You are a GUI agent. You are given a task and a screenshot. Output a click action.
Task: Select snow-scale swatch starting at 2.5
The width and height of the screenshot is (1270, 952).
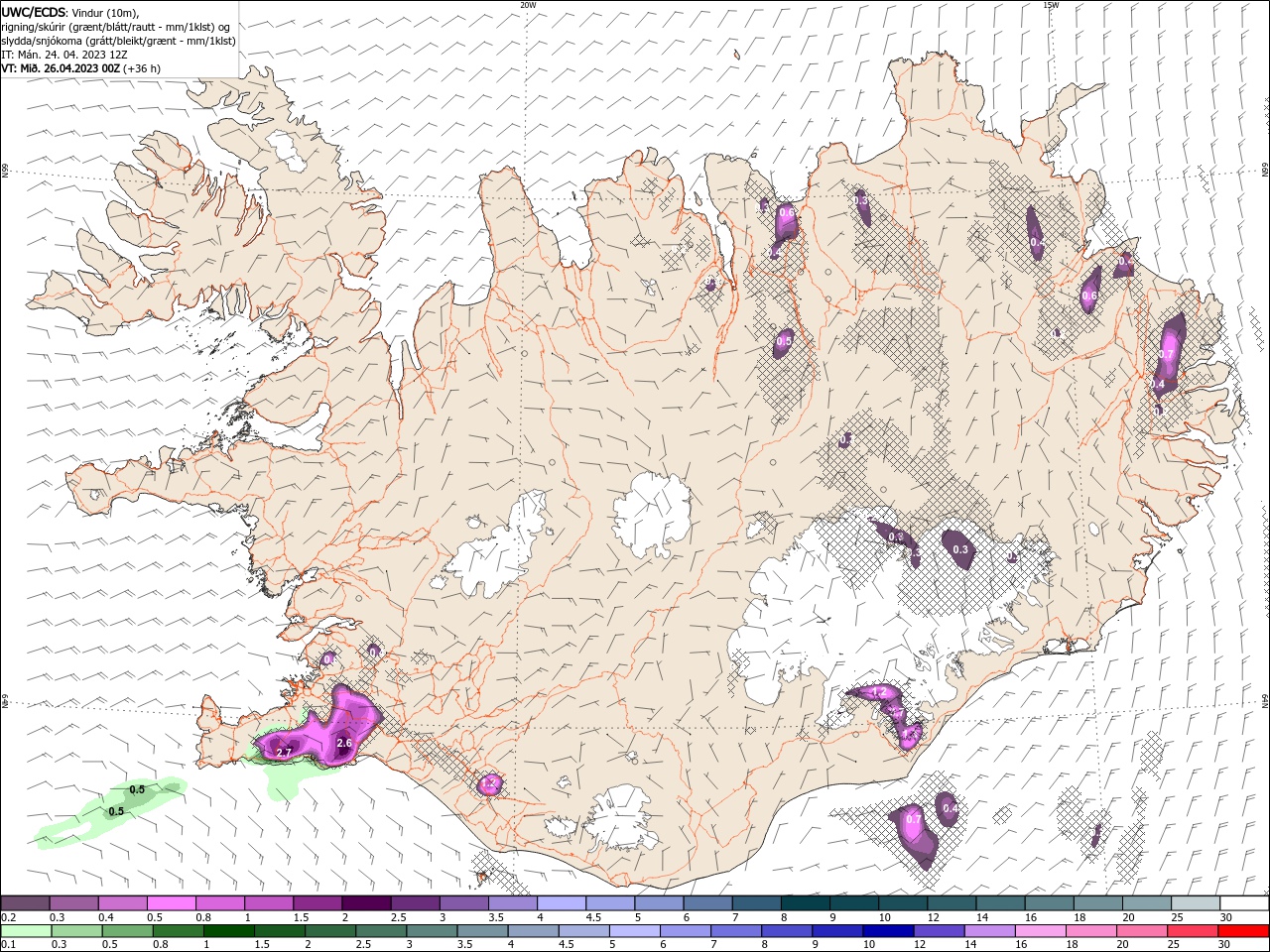tap(414, 903)
